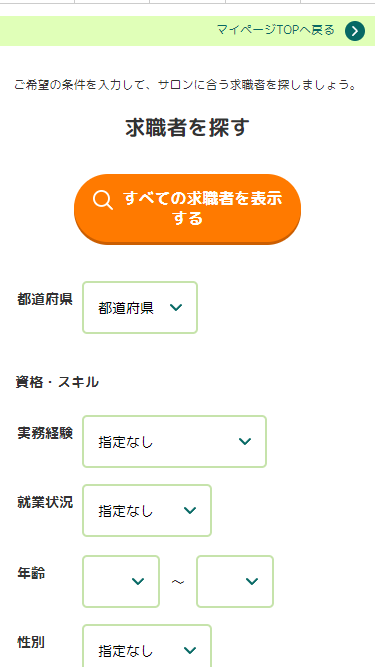Viewport: 375px width, 667px height.
Task: Click the chevron arrow of 性別 field
Action: click(x=190, y=650)
